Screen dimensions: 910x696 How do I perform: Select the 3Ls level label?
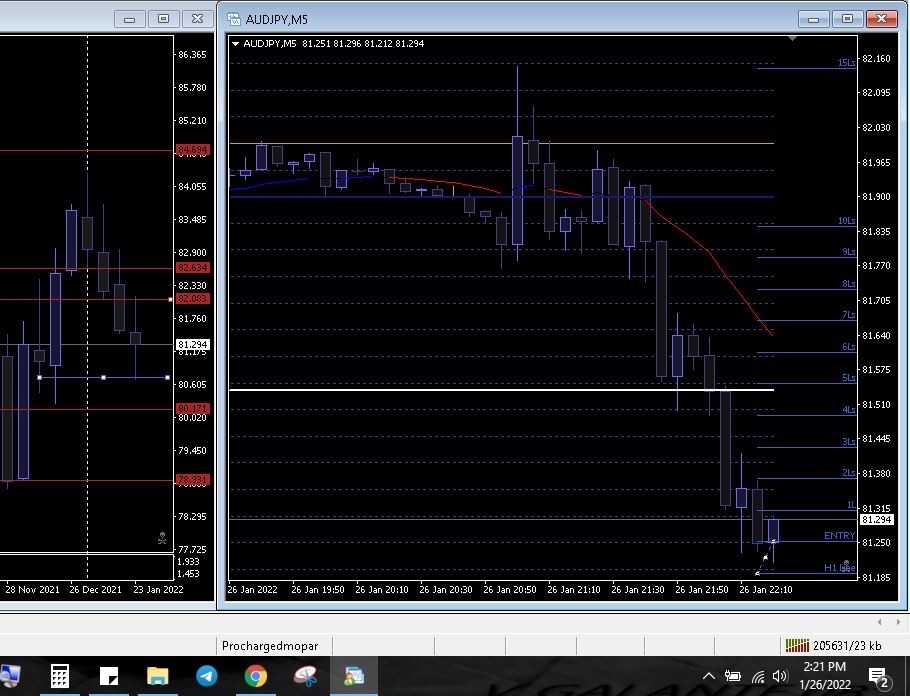pyautogui.click(x=848, y=442)
